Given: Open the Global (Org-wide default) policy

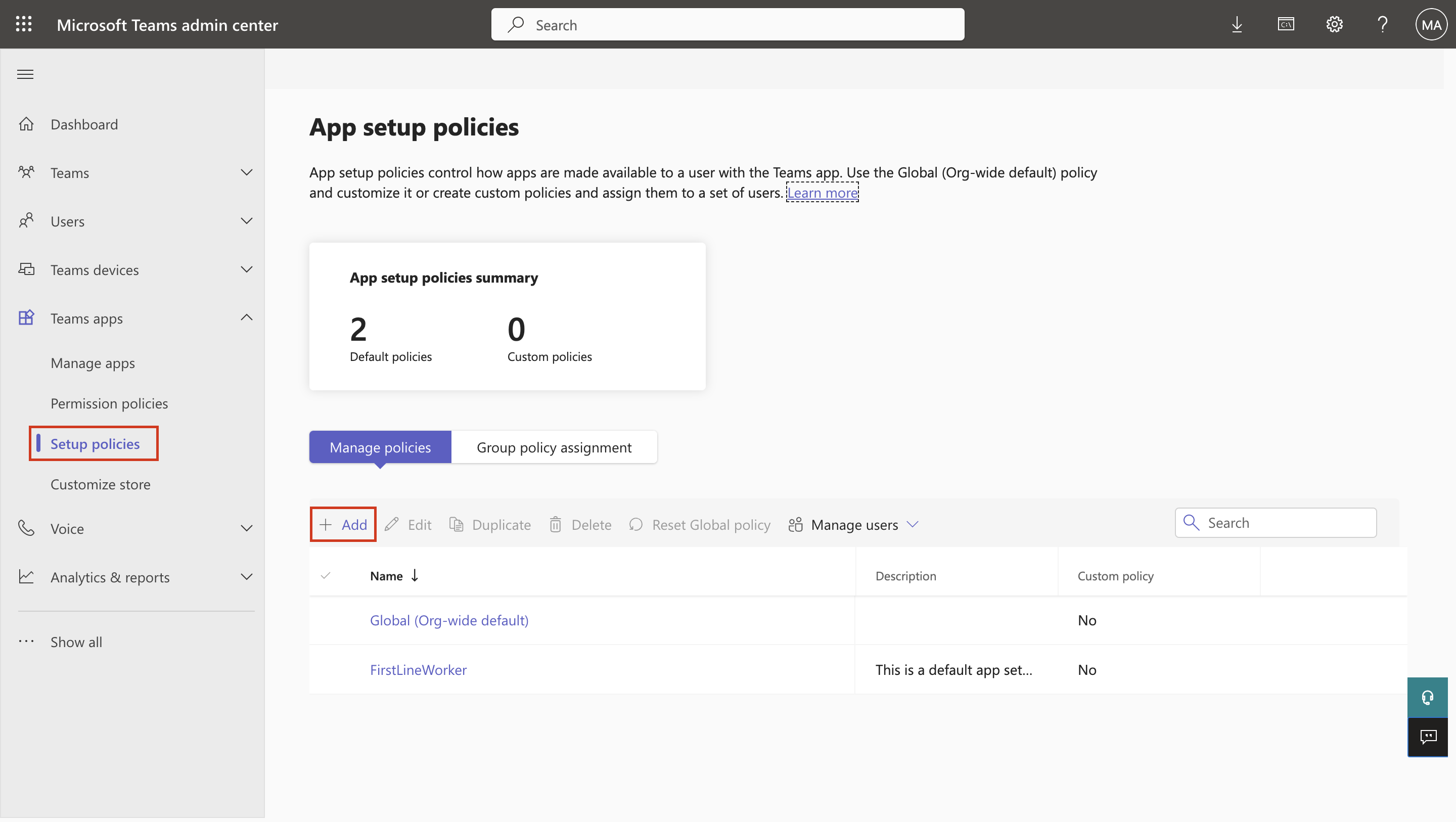Looking at the screenshot, I should point(449,620).
